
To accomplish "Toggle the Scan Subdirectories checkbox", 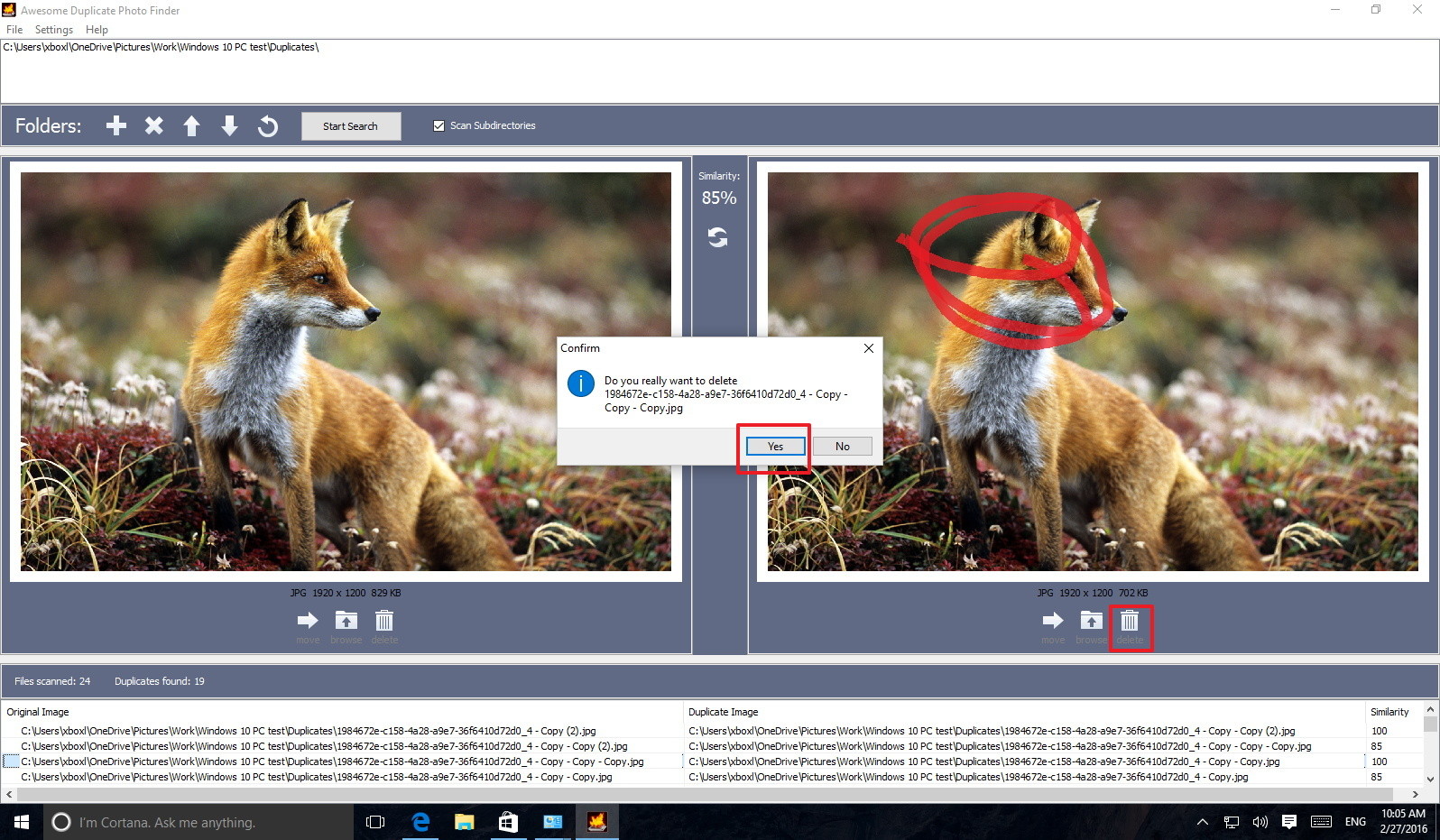I will click(439, 126).
